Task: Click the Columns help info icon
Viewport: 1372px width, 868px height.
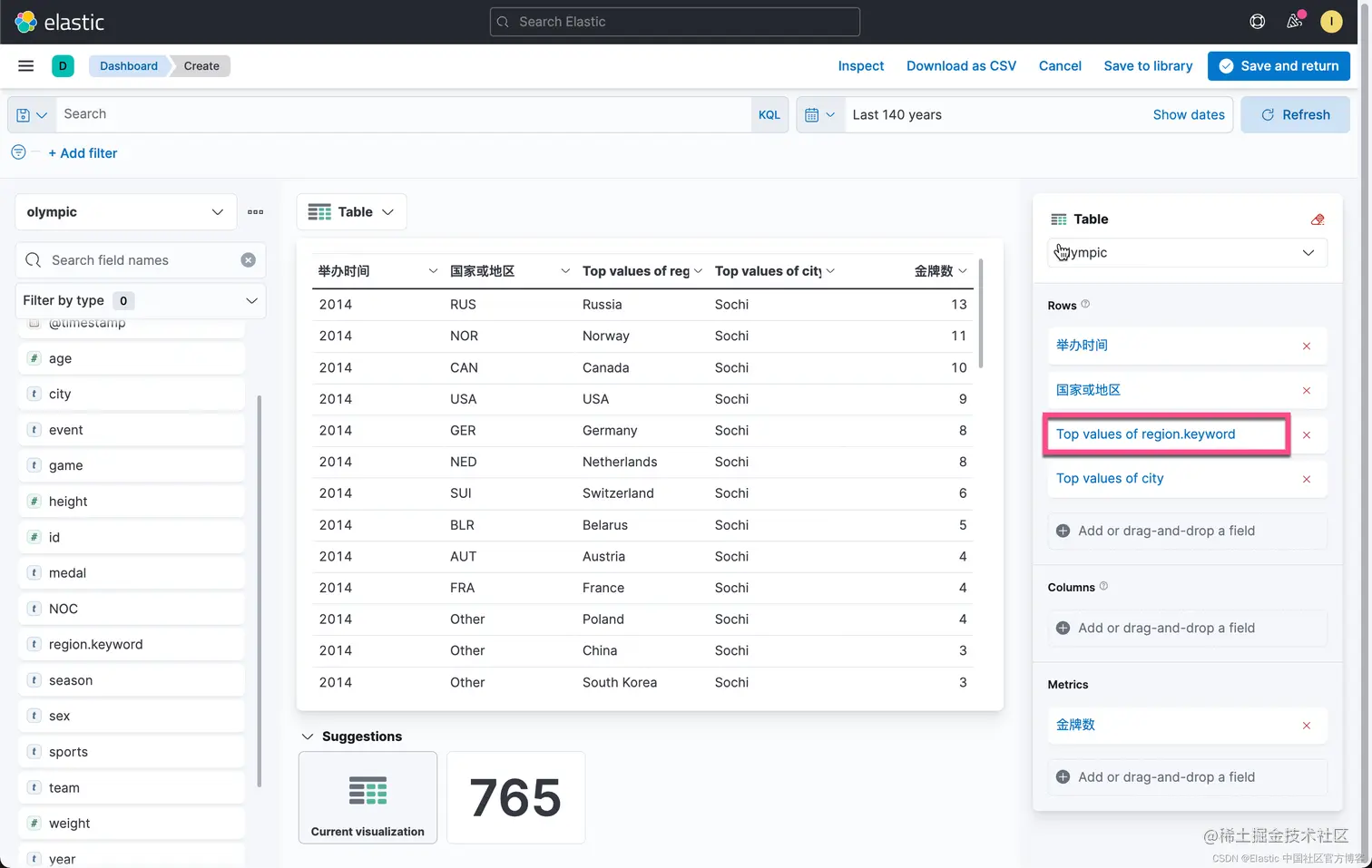Action: point(1103,587)
